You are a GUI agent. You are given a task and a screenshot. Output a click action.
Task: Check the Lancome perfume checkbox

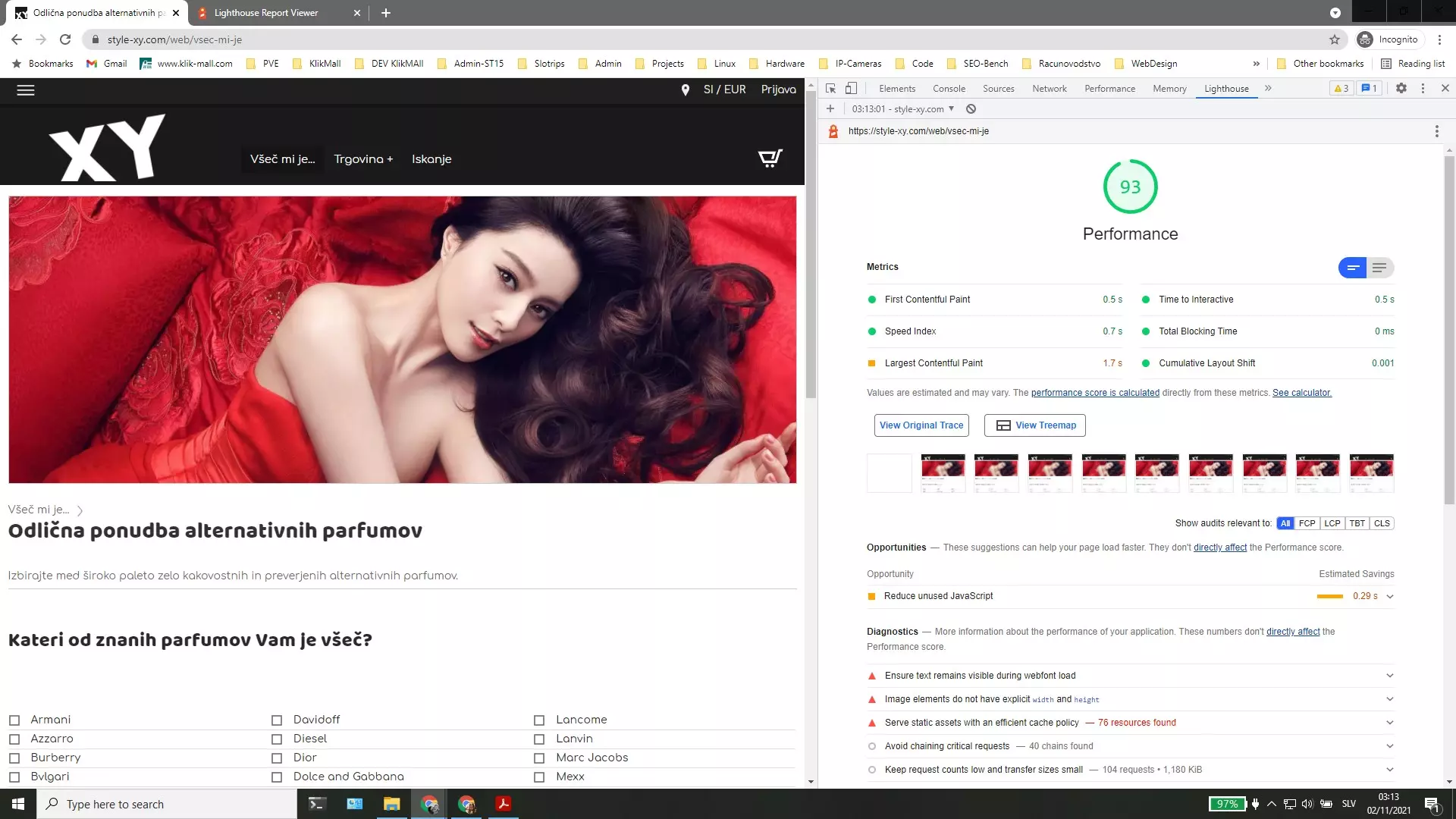pyautogui.click(x=539, y=720)
